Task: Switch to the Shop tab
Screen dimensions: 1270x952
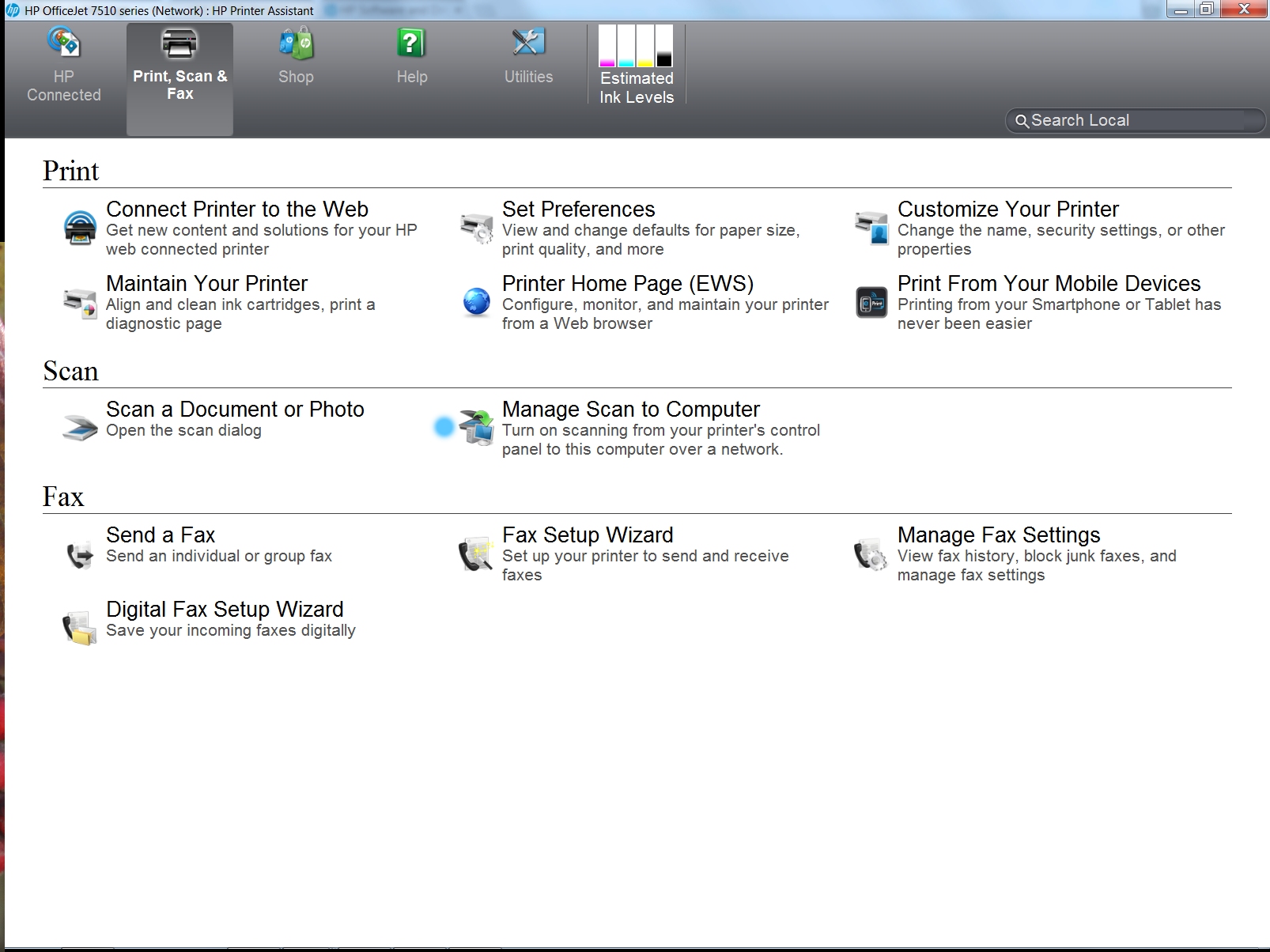Action: point(296,57)
